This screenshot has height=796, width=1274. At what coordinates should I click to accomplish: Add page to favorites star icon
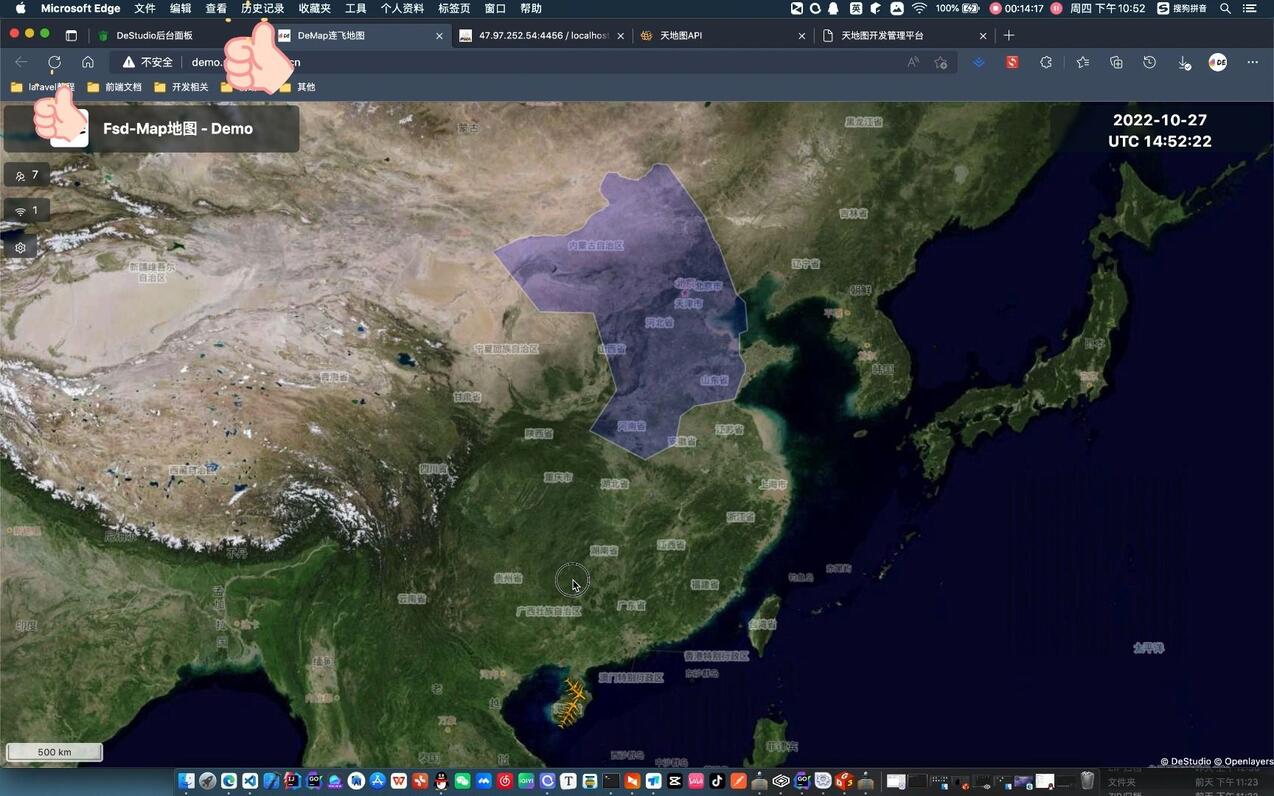(941, 62)
